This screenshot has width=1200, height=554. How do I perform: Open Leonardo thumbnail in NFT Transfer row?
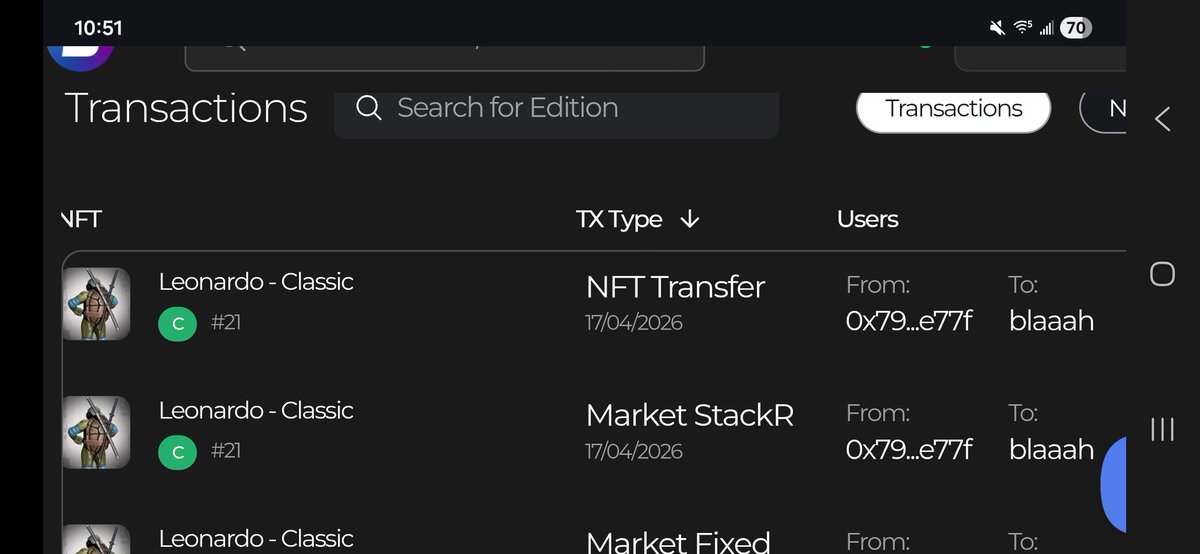point(97,304)
